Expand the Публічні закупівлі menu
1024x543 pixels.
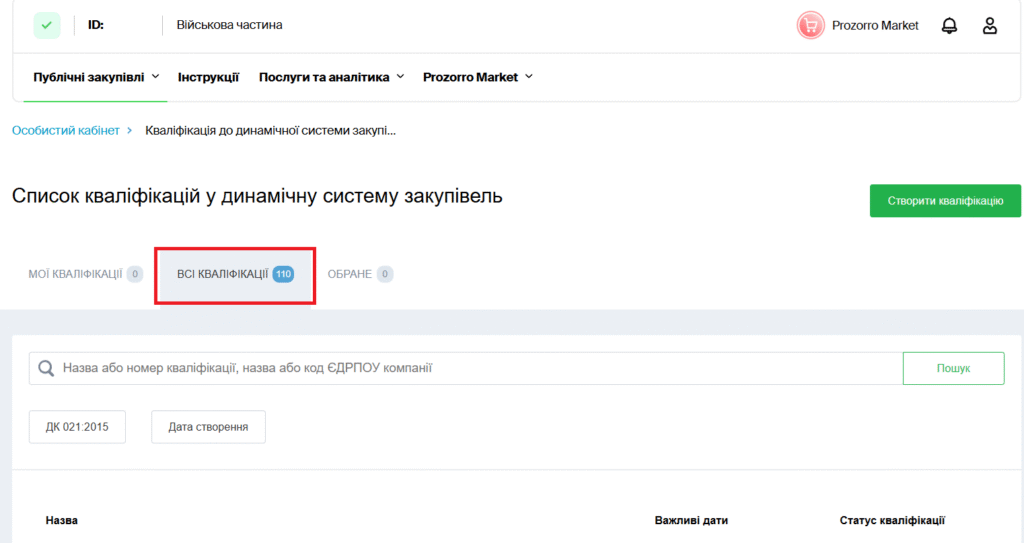click(96, 77)
